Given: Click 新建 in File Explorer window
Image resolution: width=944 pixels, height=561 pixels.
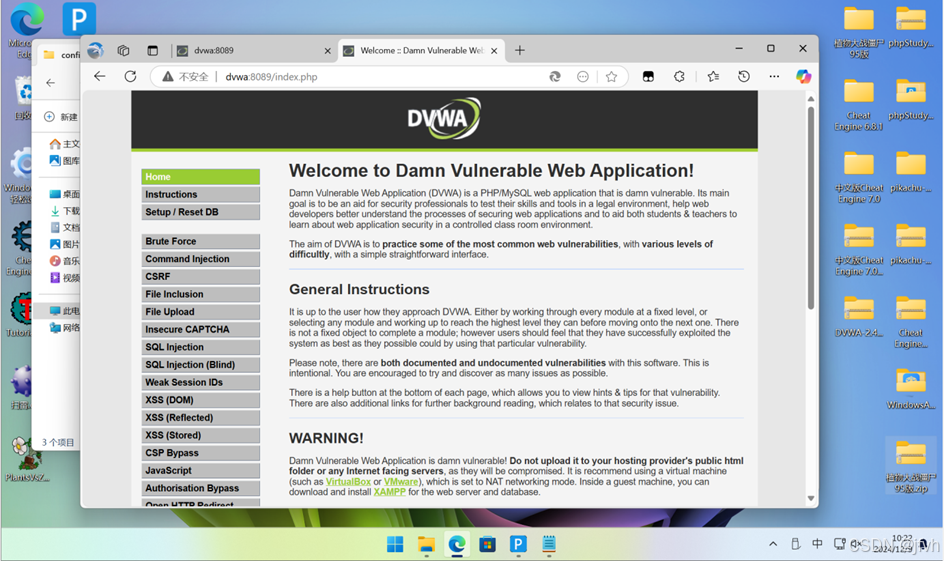Looking at the screenshot, I should [x=61, y=117].
